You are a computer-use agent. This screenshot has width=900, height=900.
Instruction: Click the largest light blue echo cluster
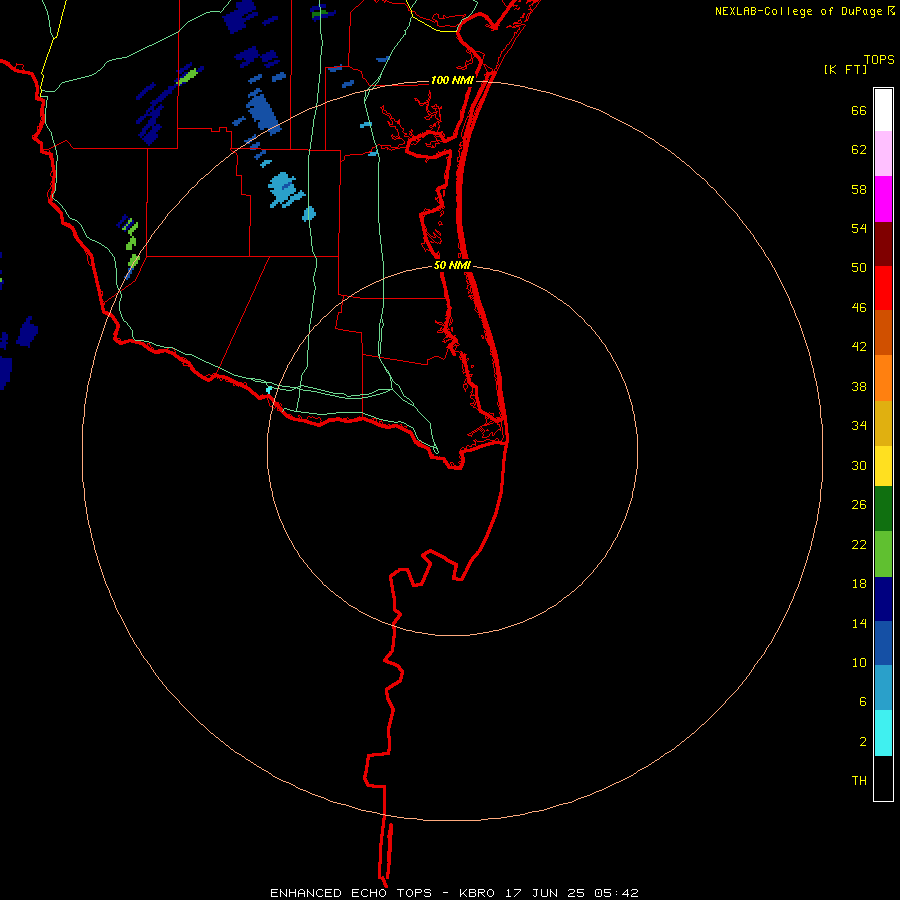(x=285, y=189)
